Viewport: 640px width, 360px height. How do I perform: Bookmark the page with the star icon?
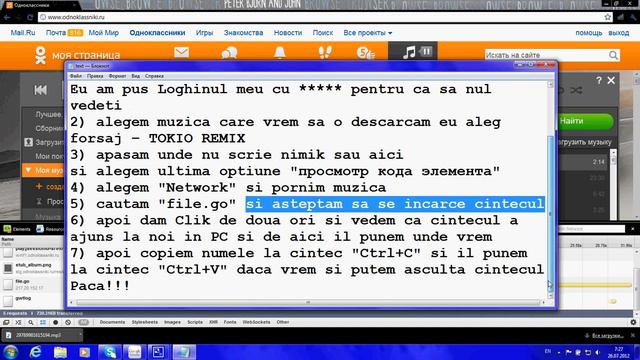click(x=608, y=17)
